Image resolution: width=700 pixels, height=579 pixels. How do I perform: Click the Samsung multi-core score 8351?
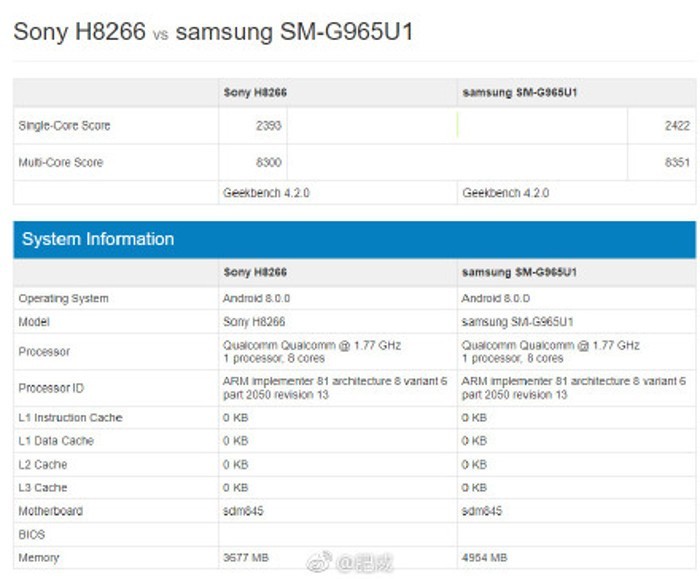pos(675,162)
